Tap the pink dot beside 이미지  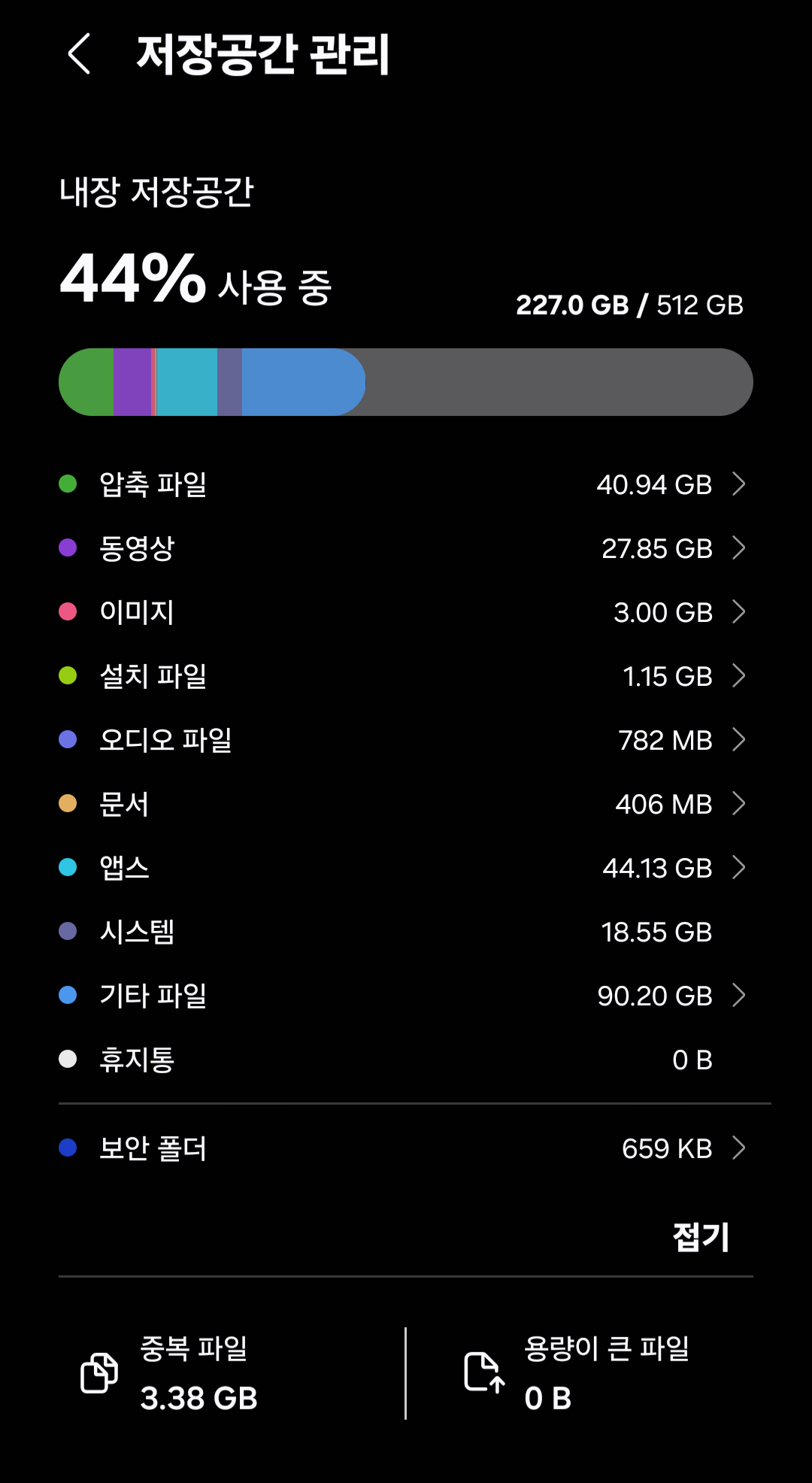tap(68, 611)
